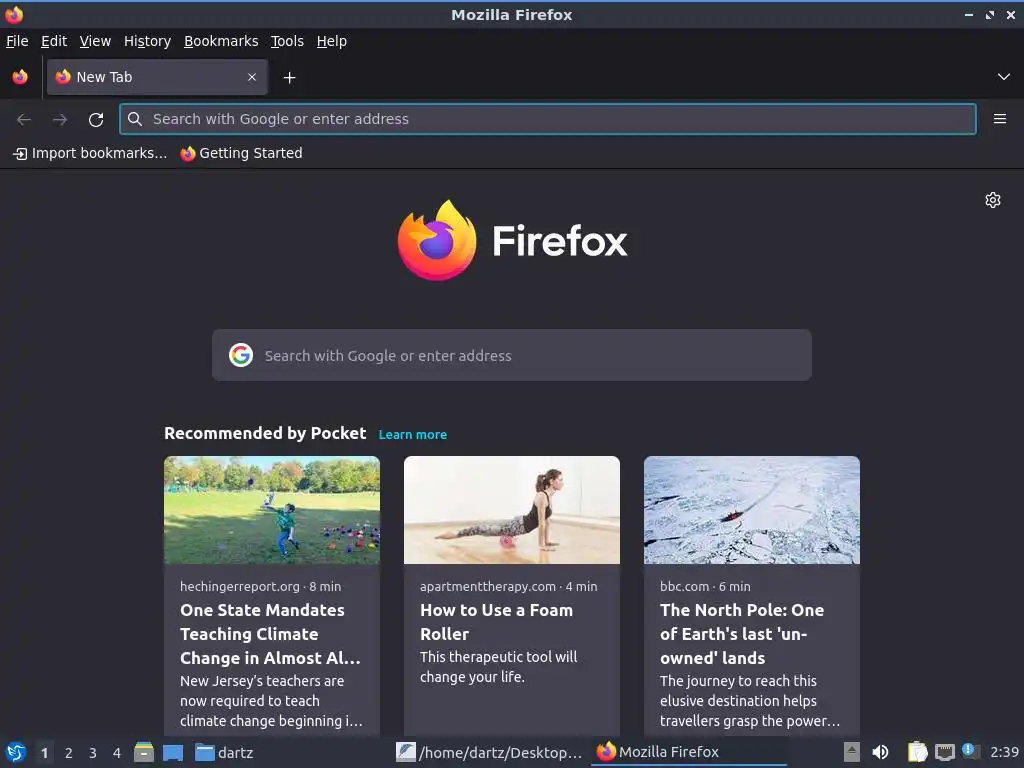Viewport: 1024px width, 768px height.
Task: Expand the list all tabs chevron
Action: tap(1004, 77)
